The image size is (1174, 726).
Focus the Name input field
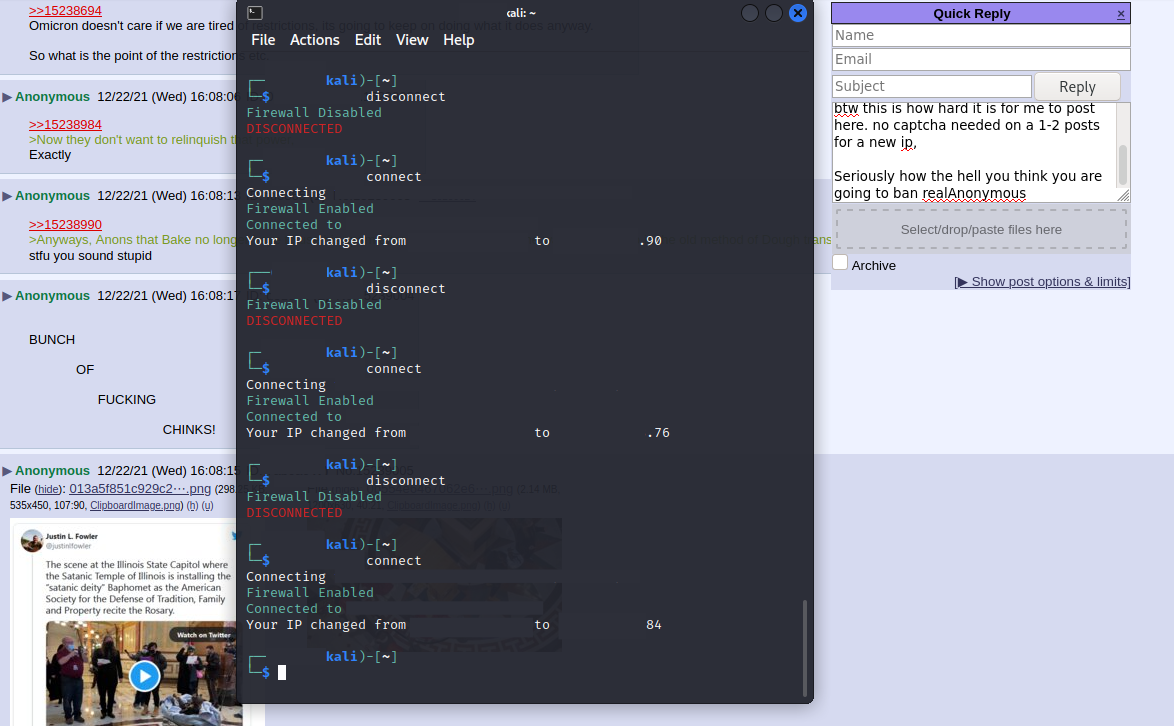[x=981, y=36]
